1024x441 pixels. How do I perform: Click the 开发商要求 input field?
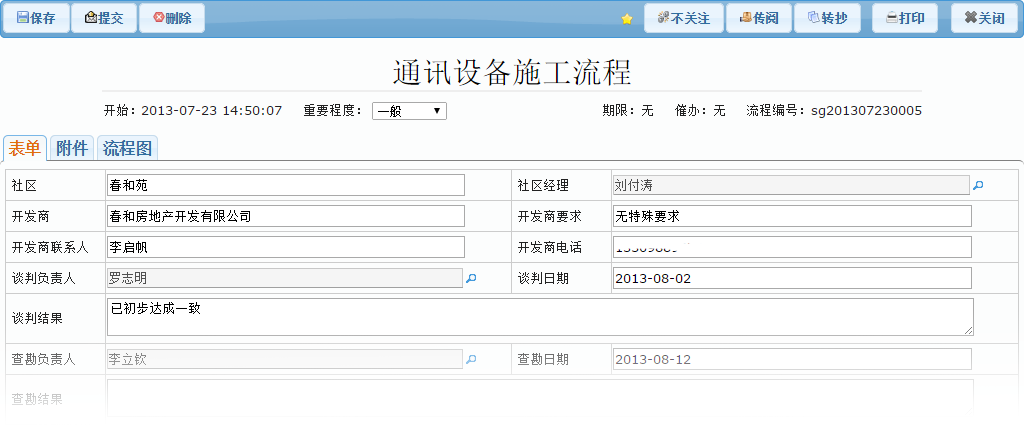click(791, 216)
